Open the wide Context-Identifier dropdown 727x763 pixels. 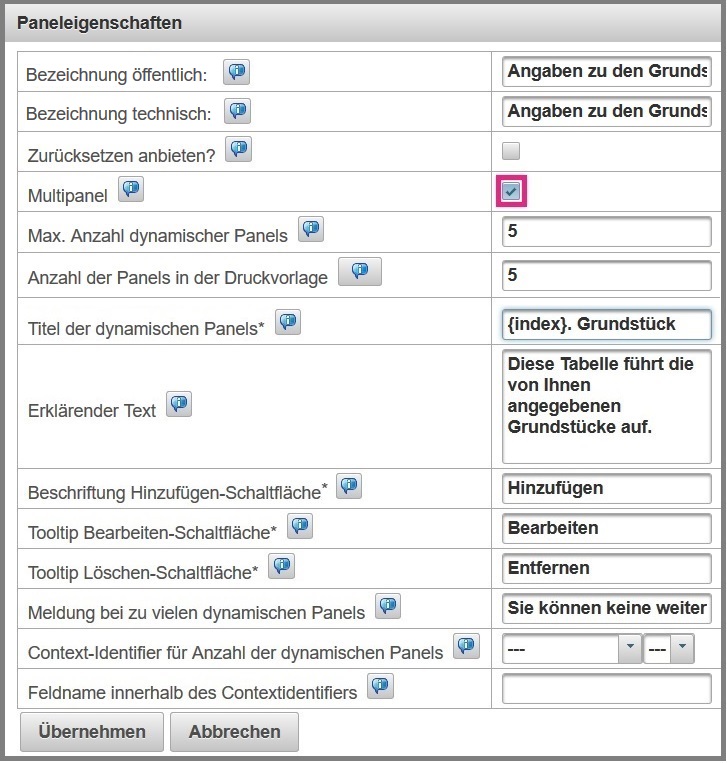(x=571, y=649)
